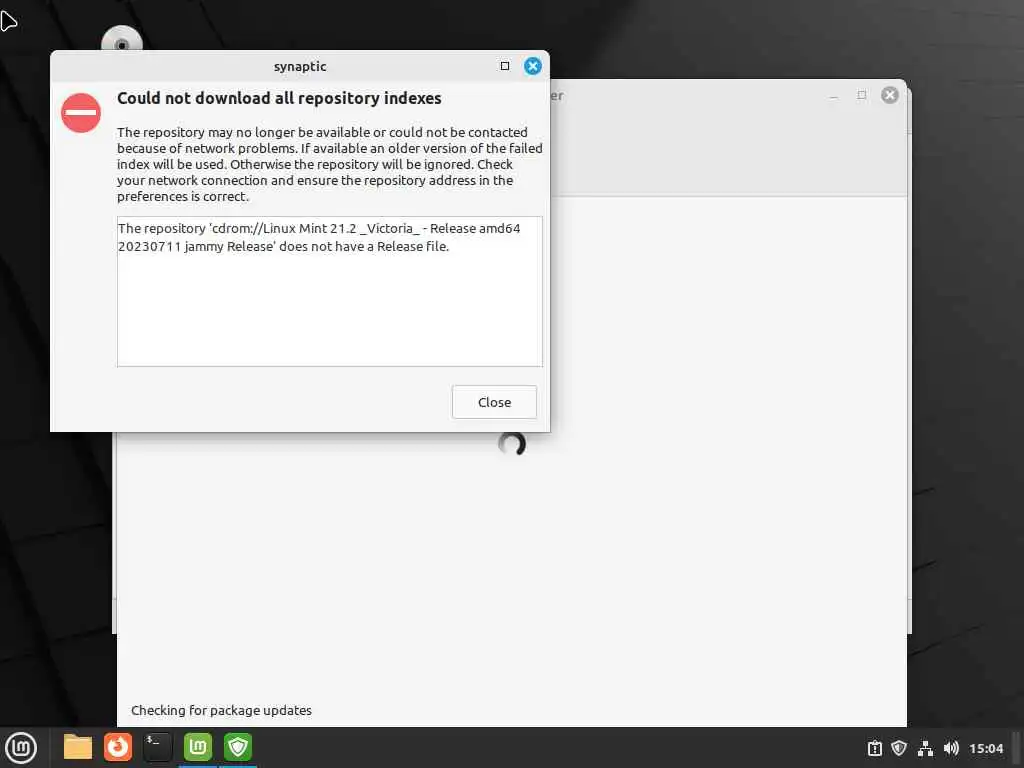Switch to the Update Manager shield taskbar item
Viewport: 1024px width, 768px height.
(x=238, y=747)
